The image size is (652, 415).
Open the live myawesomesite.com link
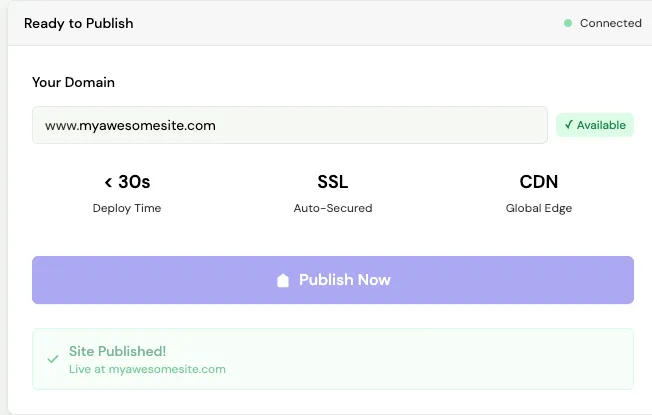(x=167, y=369)
